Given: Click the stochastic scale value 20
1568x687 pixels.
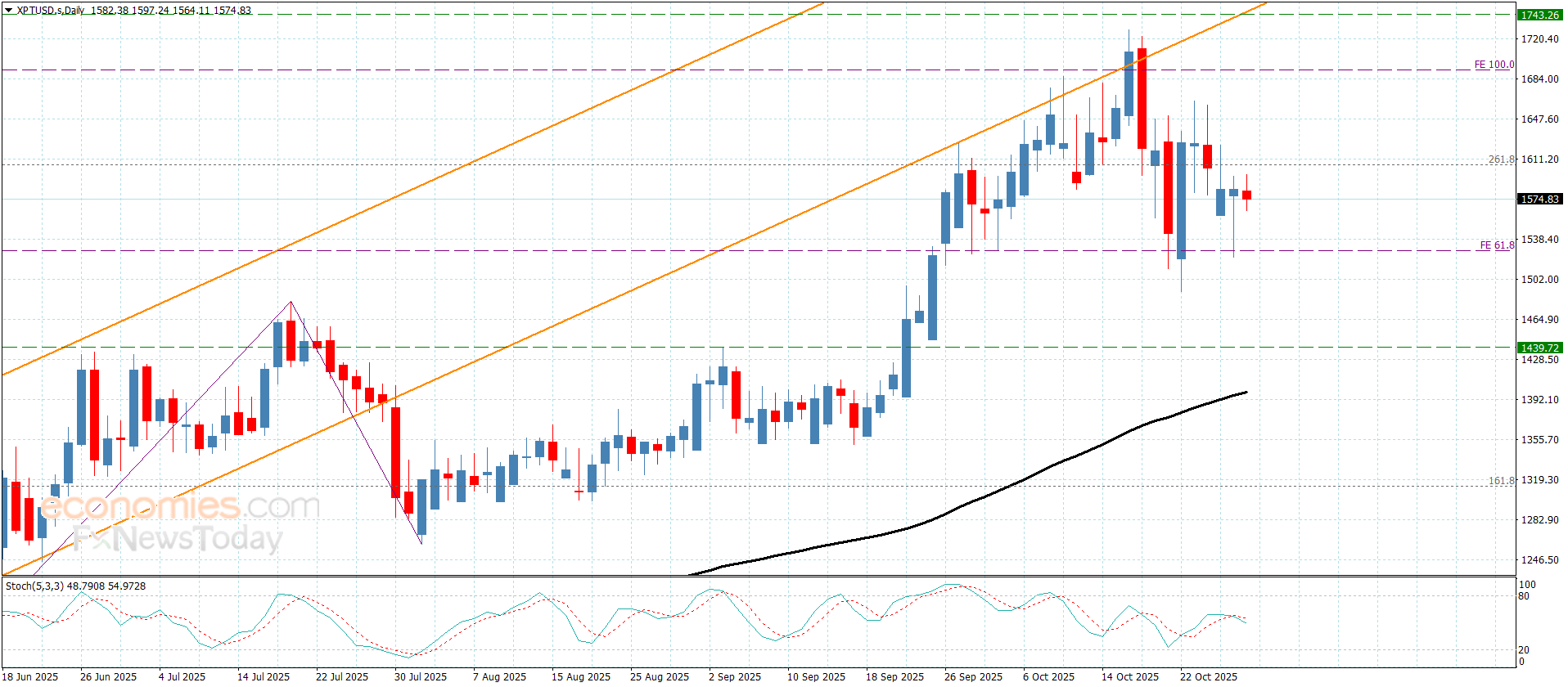Looking at the screenshot, I should click(1524, 650).
